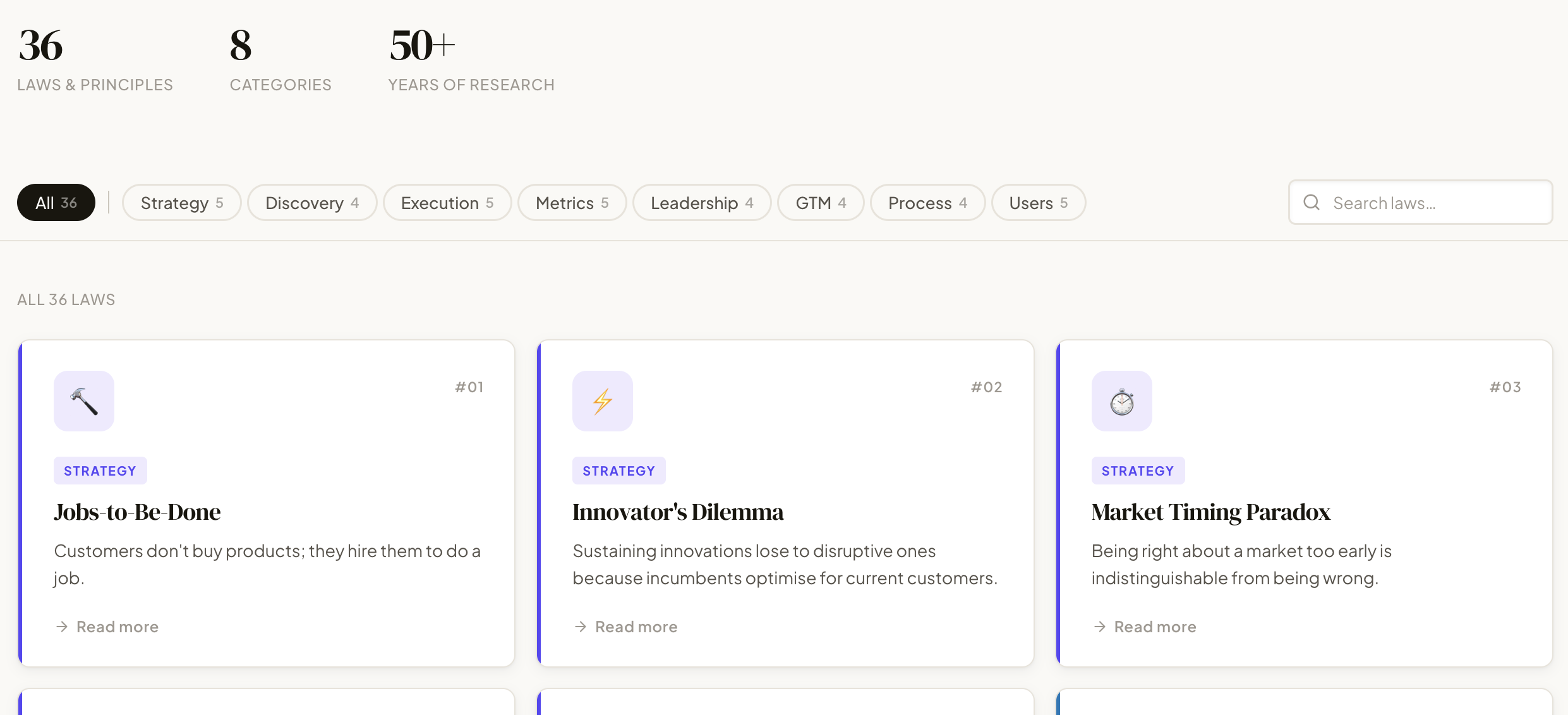This screenshot has width=1568, height=715.
Task: Click arrow icon beside Innovator's Dilemma Read more
Action: click(581, 627)
